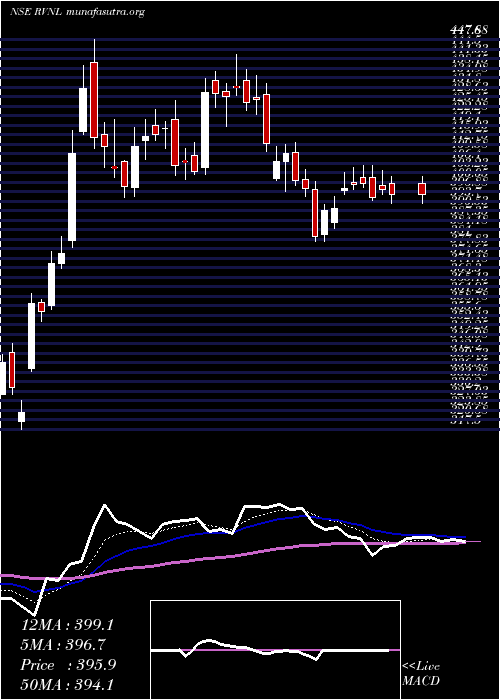
Task: Select the 447.68 top price label
Action: coord(467,30)
